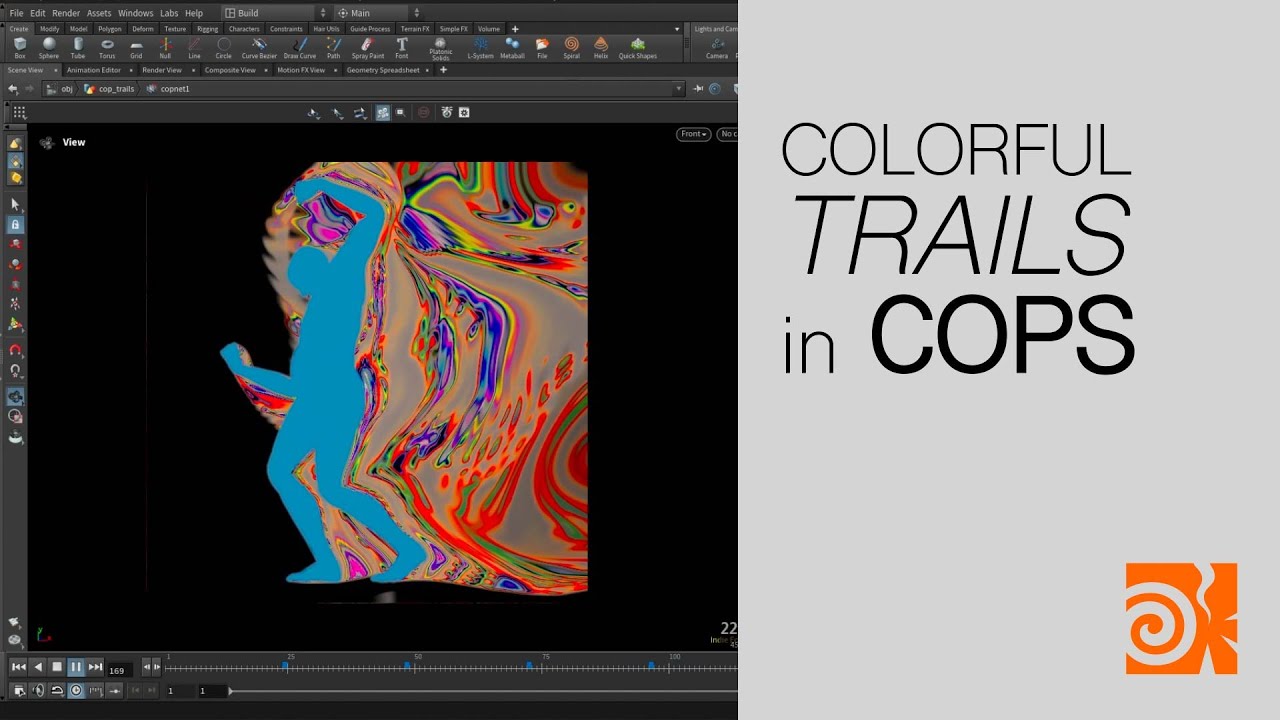Open the Polygon shelf tab
The height and width of the screenshot is (720, 1280).
(x=109, y=29)
